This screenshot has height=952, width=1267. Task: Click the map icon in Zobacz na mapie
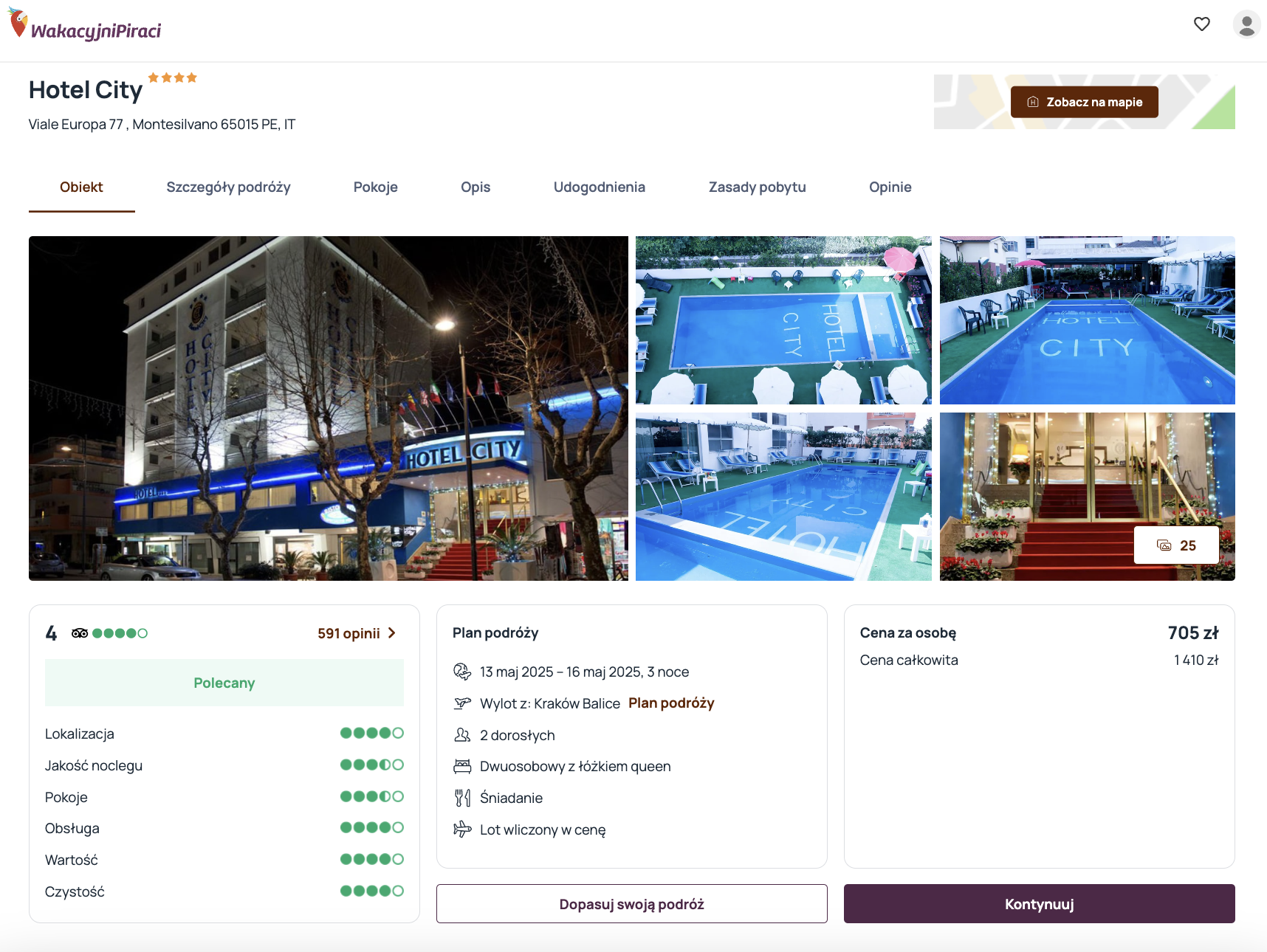point(1033,102)
